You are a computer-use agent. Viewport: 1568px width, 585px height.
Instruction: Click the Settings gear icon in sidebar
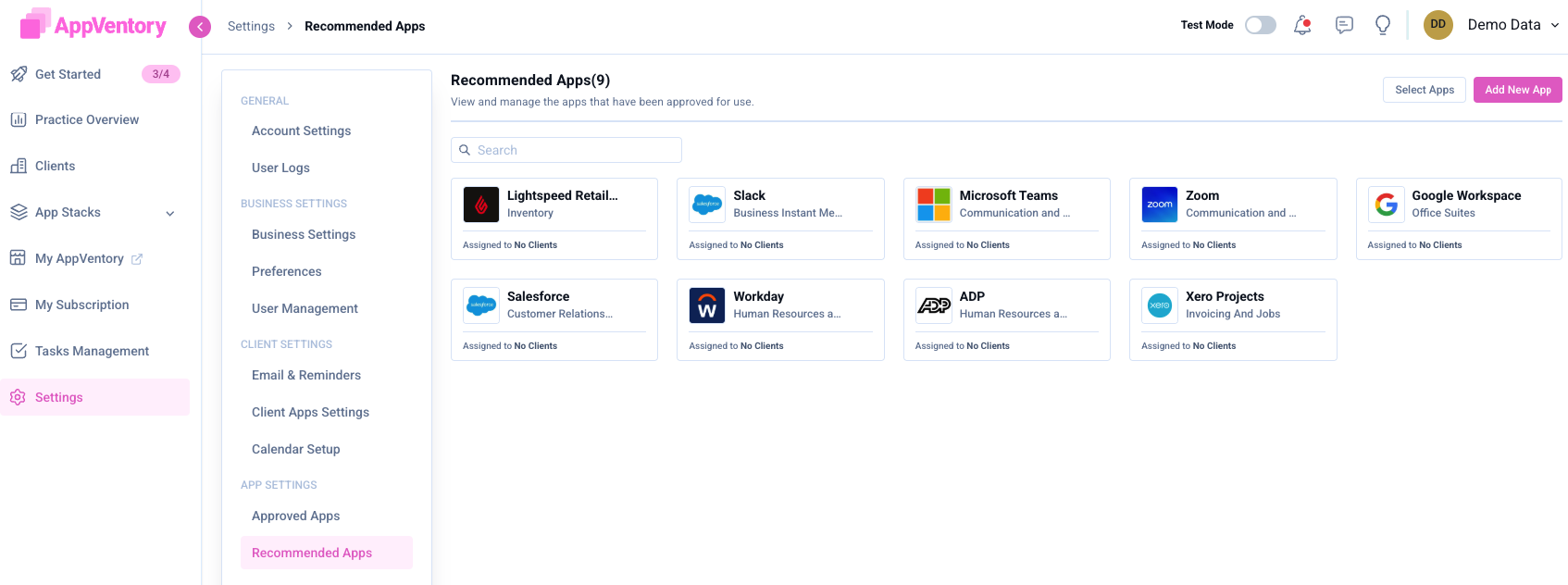pos(19,397)
